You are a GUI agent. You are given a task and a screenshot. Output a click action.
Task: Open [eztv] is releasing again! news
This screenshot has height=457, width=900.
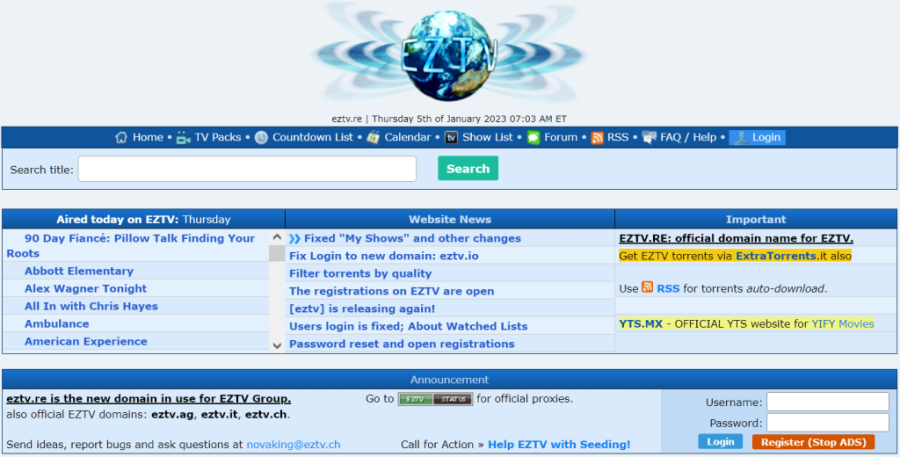[362, 309]
